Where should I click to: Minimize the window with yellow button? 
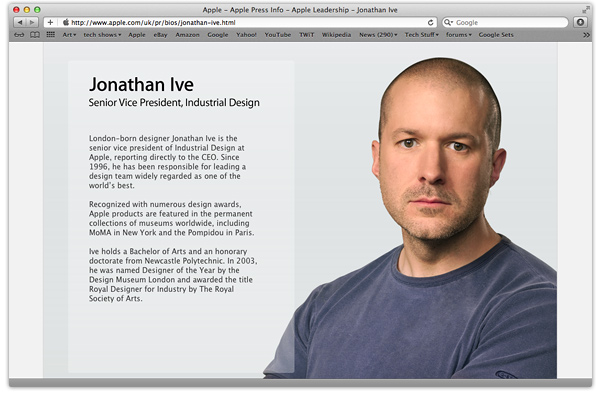[27, 9]
